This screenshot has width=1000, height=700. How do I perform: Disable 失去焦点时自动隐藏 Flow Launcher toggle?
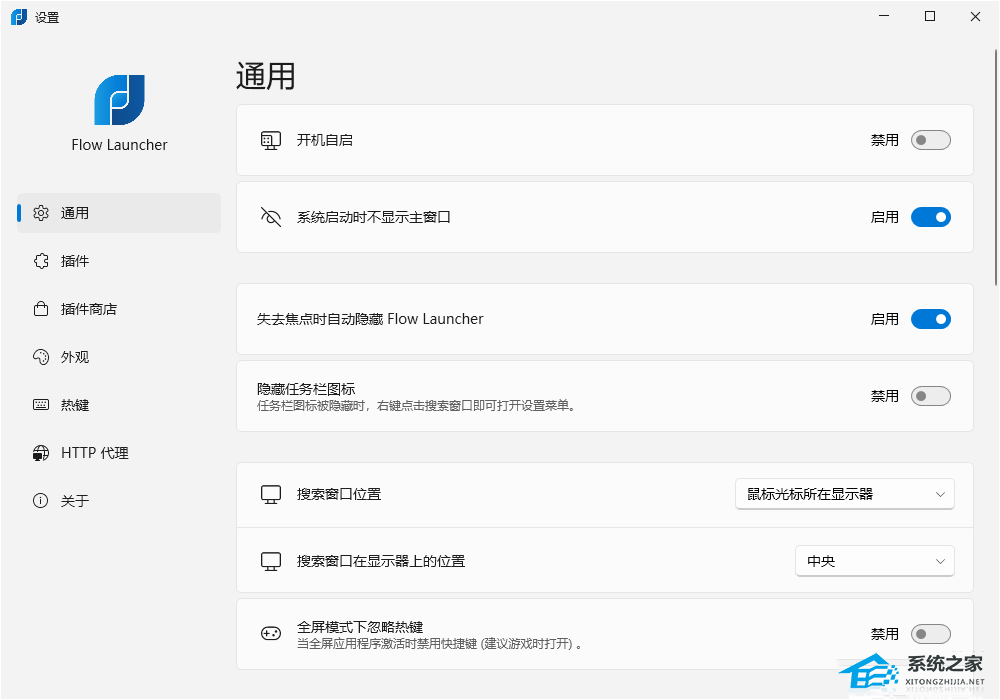tap(930, 319)
